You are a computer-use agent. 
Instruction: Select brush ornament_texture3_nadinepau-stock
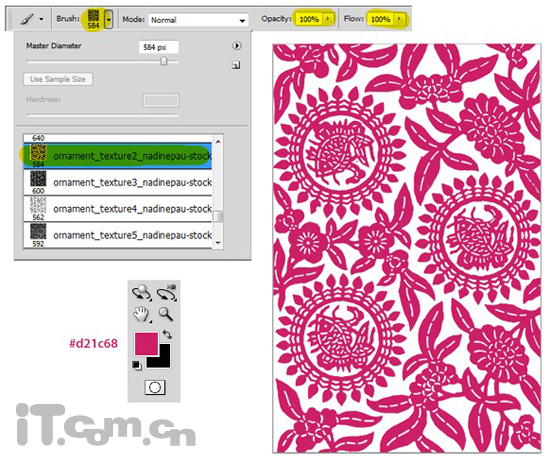pos(118,182)
